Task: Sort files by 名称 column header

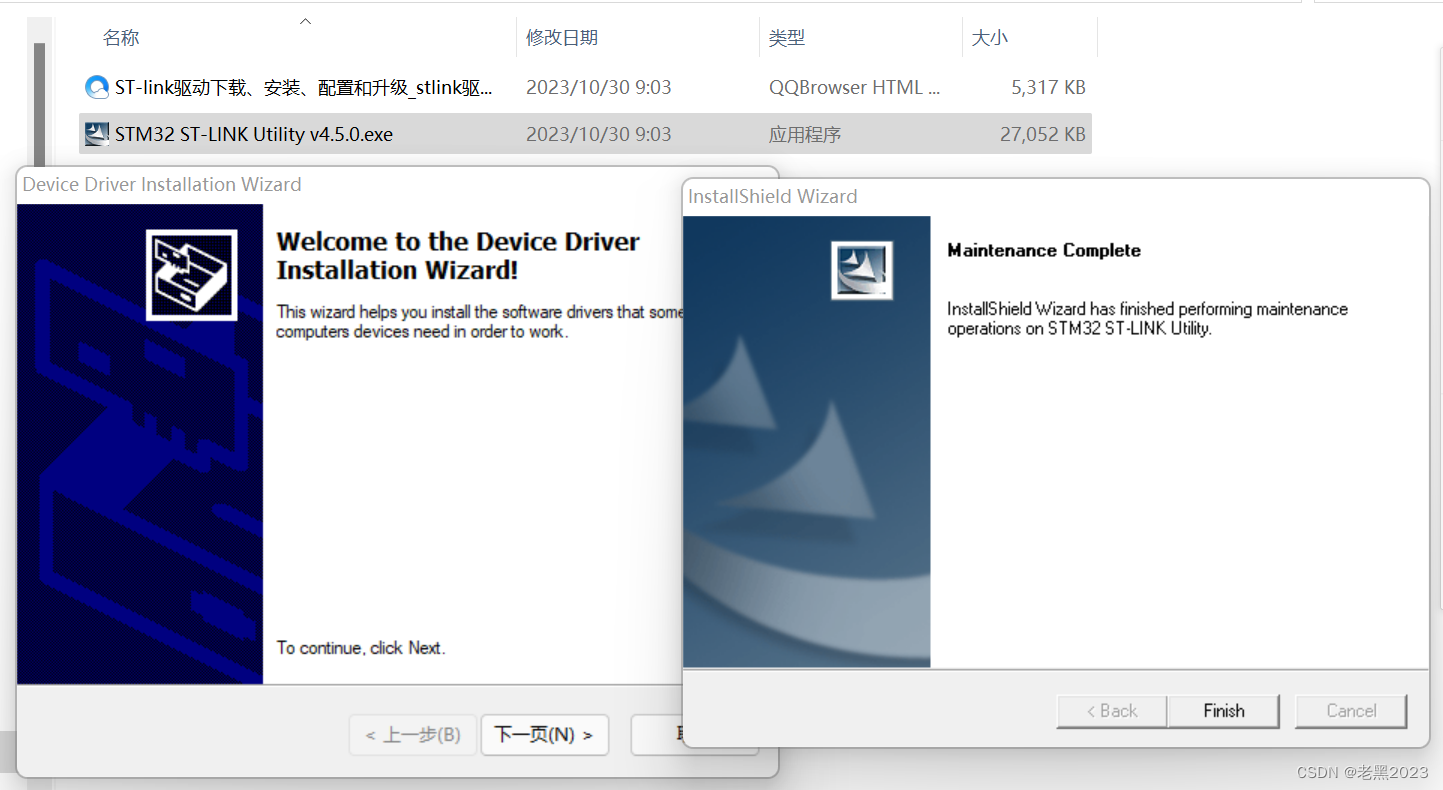Action: 121,38
